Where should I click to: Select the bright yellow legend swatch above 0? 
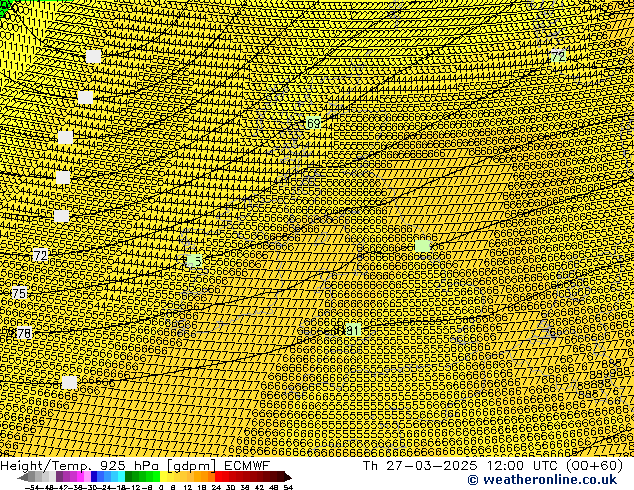tap(163, 477)
